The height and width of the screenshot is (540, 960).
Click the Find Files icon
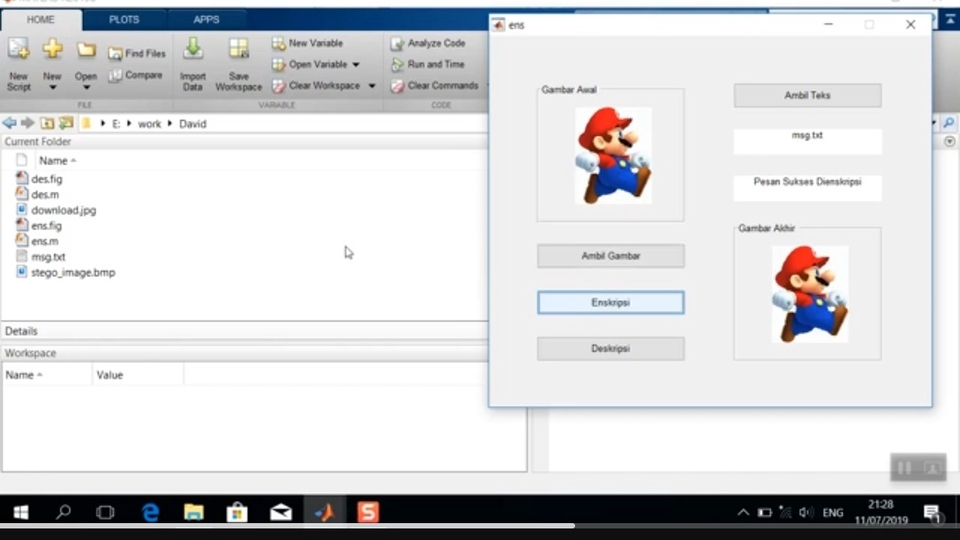tap(116, 54)
